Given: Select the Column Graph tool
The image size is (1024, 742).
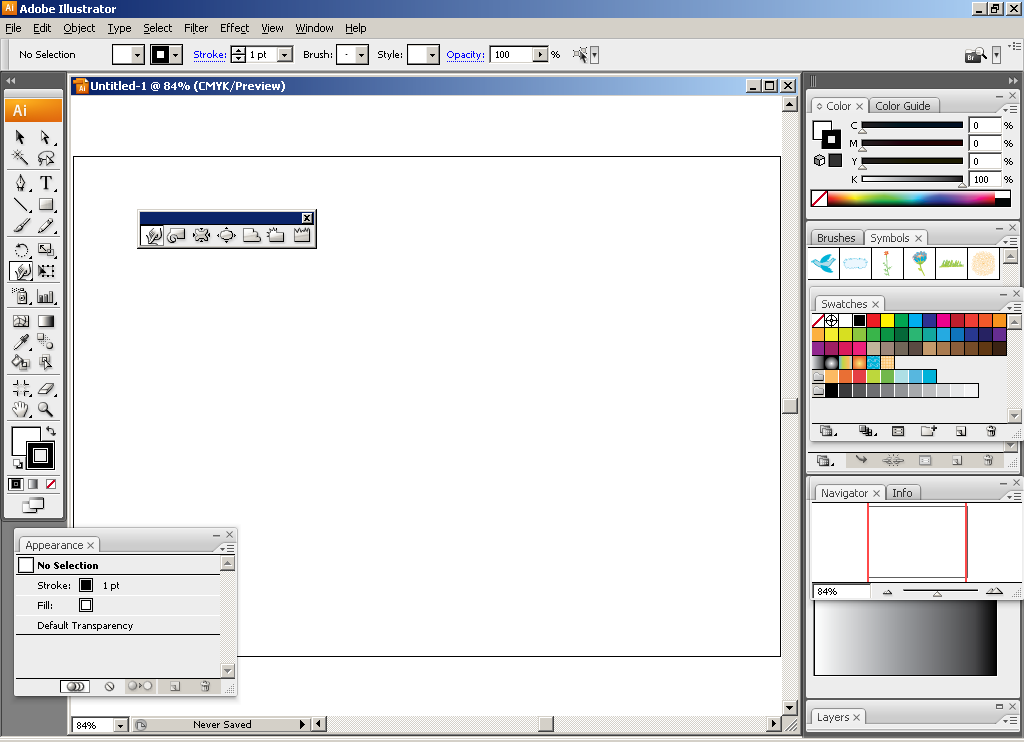Looking at the screenshot, I should coord(45,297).
